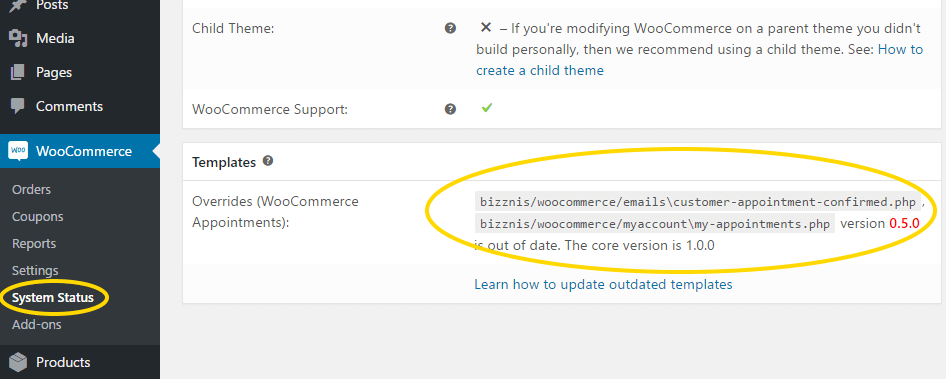Click the help icon beside Child Theme
This screenshot has width=946, height=379.
point(450,28)
